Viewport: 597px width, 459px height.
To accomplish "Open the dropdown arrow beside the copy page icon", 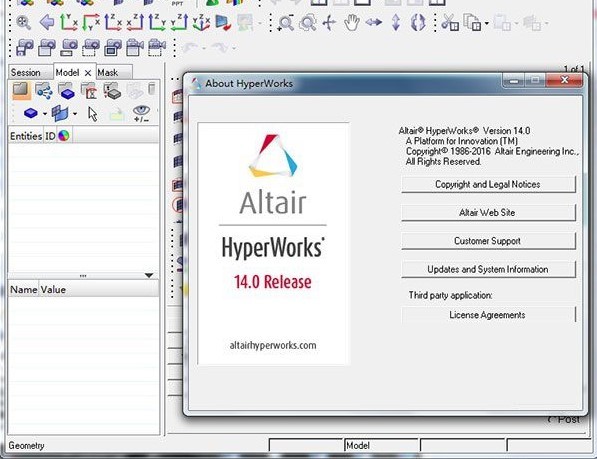I will click(487, 24).
